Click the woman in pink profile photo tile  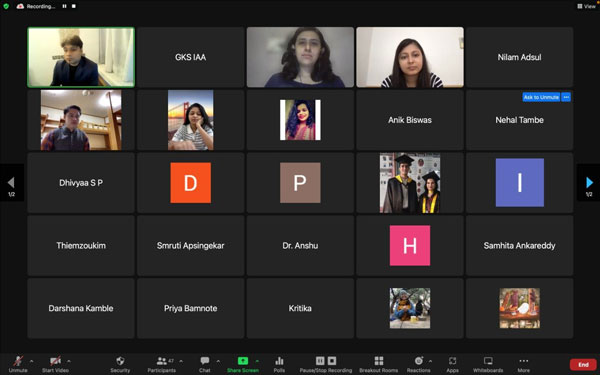(300, 120)
